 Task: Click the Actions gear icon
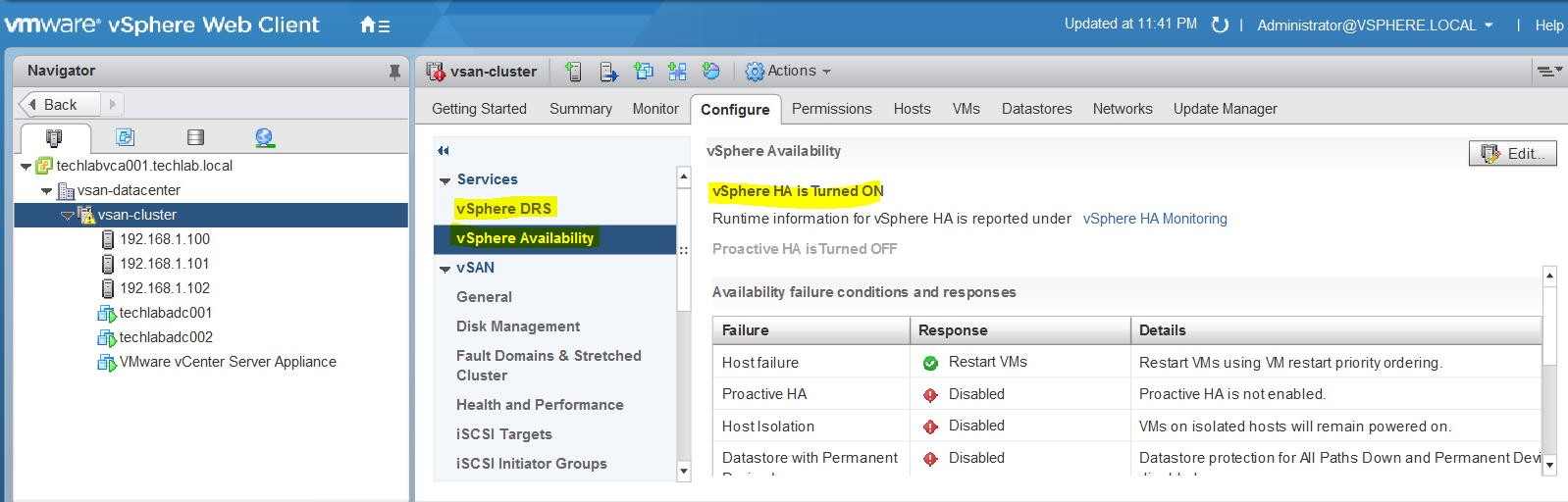pyautogui.click(x=755, y=71)
